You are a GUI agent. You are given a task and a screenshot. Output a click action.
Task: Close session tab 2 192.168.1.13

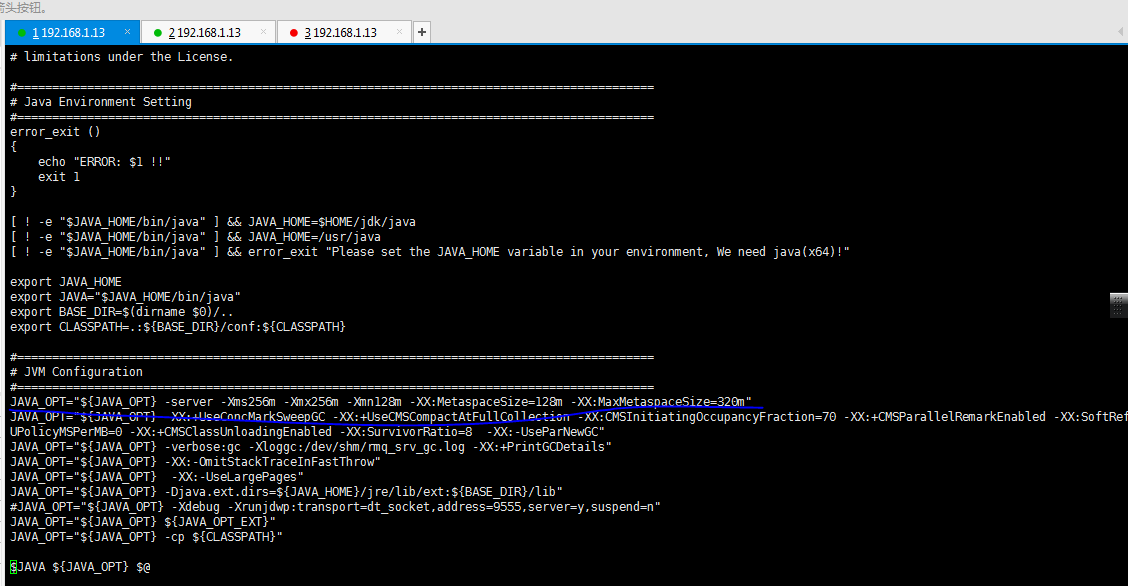click(x=263, y=32)
